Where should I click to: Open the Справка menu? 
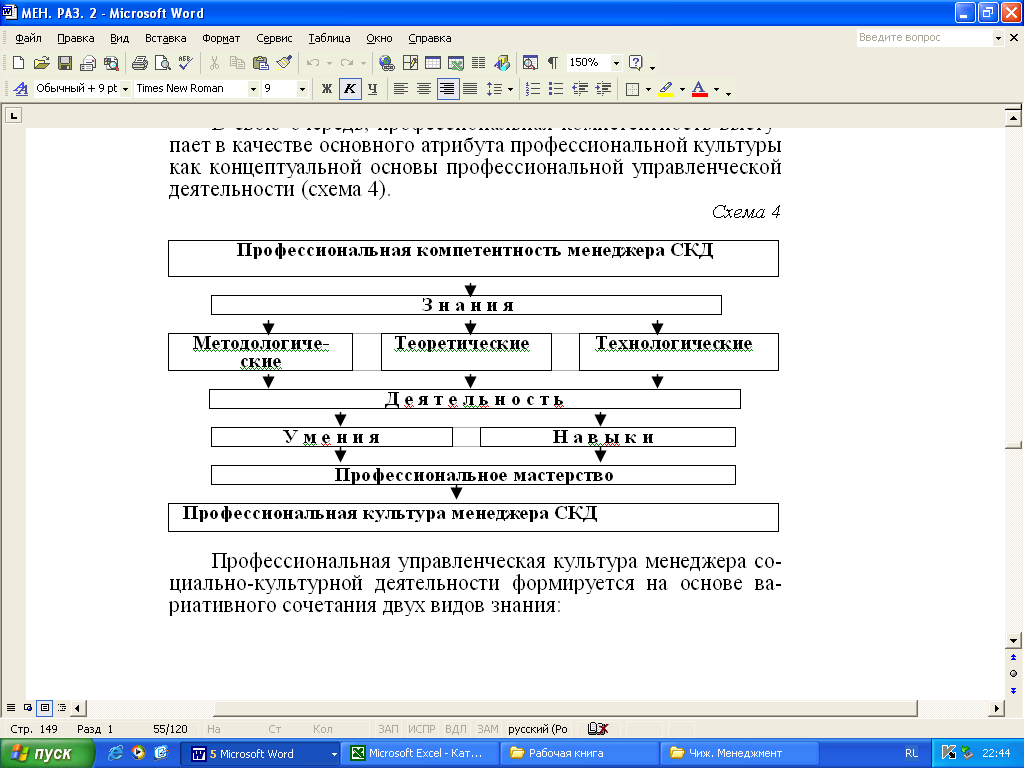430,38
